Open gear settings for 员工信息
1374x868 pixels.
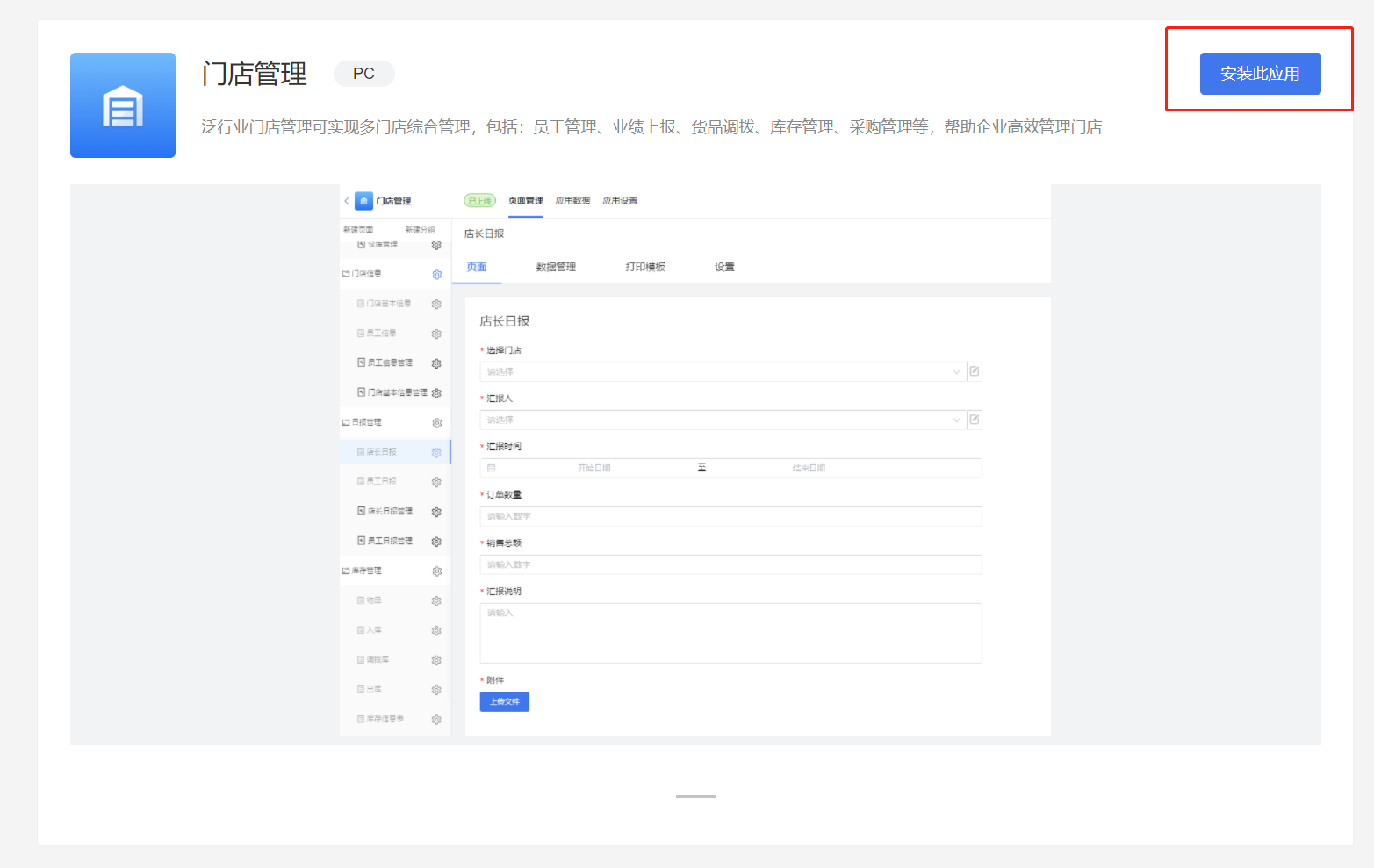tap(436, 334)
